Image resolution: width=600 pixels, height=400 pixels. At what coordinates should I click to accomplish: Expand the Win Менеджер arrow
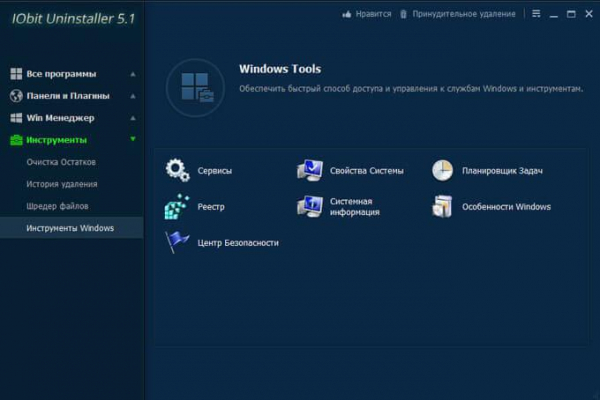(133, 118)
